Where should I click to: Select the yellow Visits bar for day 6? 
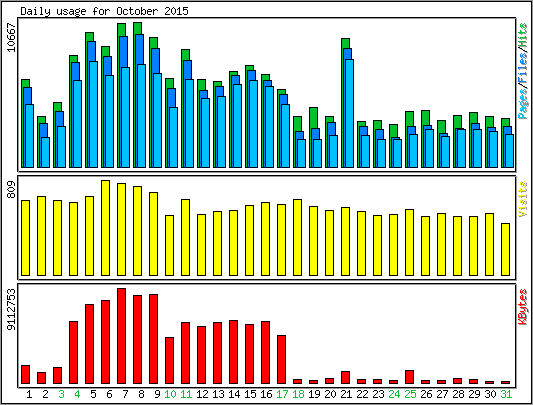pyautogui.click(x=105, y=228)
